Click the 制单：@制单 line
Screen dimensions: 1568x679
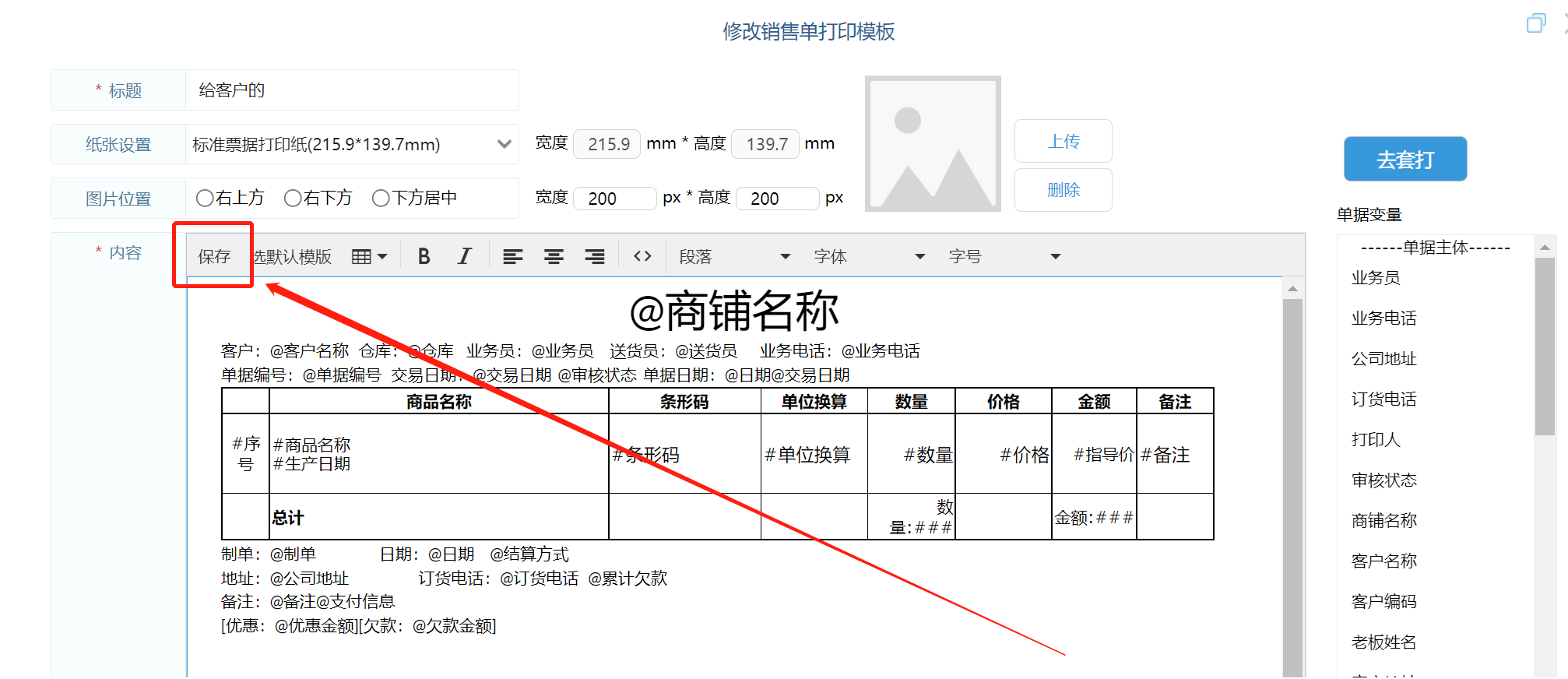(x=269, y=554)
